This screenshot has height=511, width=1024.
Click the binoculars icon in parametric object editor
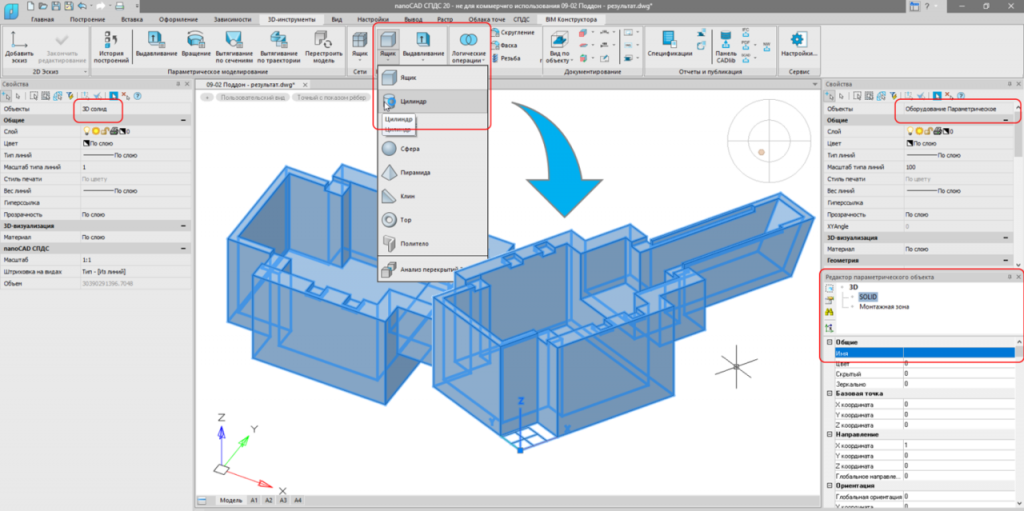pos(829,312)
